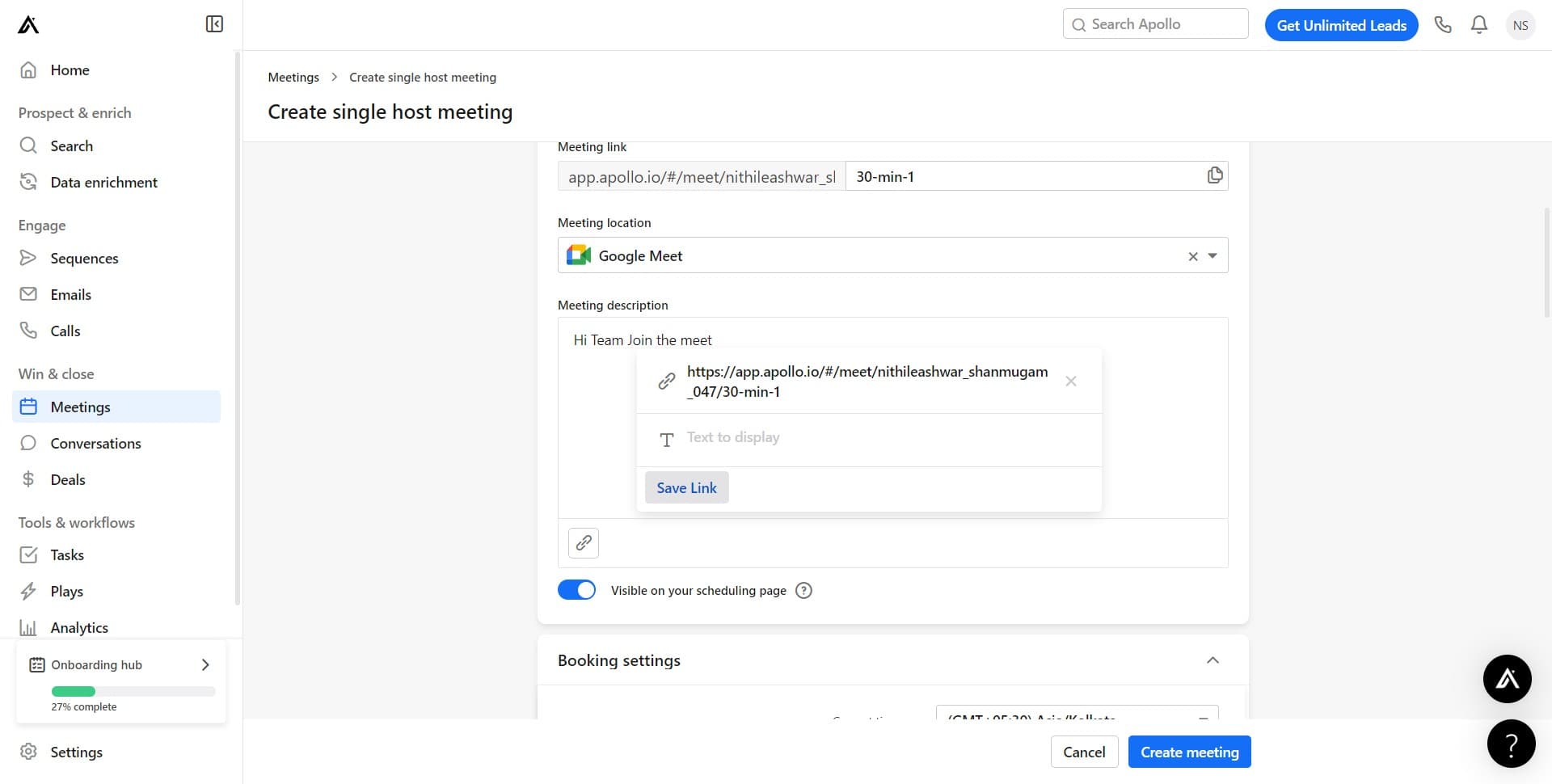The height and width of the screenshot is (784, 1552).
Task: Open the notifications bell
Action: pyautogui.click(x=1478, y=24)
